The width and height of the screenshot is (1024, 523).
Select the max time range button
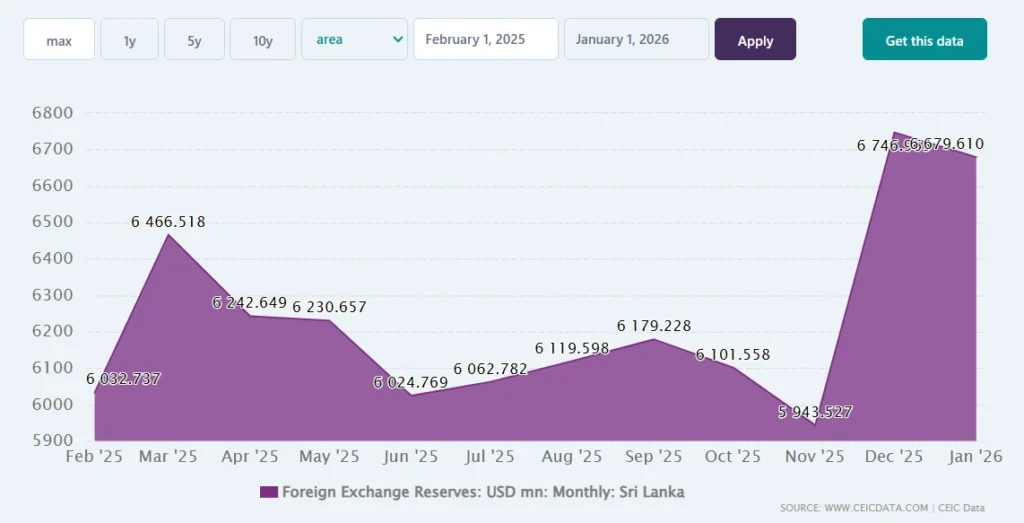59,40
